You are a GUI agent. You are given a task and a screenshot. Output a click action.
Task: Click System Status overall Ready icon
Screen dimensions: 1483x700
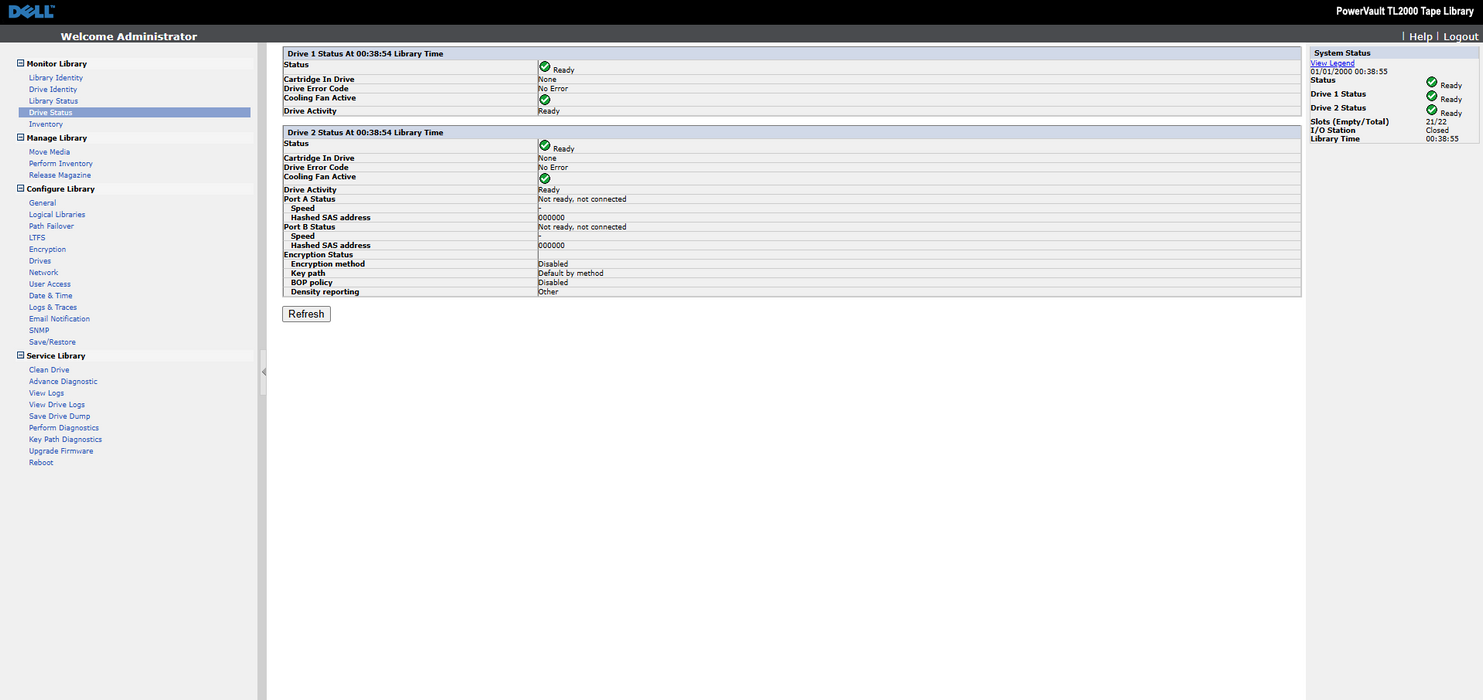1432,82
